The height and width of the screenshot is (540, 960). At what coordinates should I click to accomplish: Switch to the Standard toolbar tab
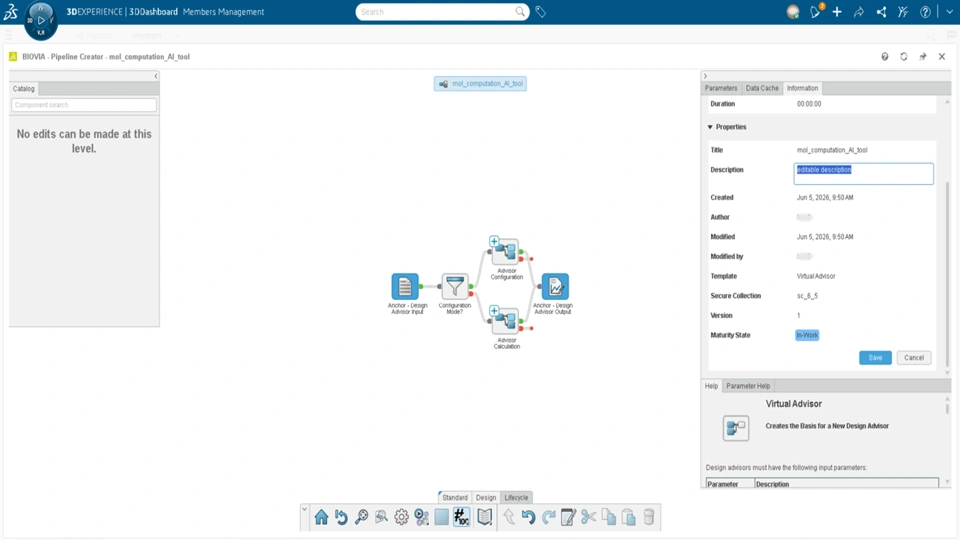(455, 497)
